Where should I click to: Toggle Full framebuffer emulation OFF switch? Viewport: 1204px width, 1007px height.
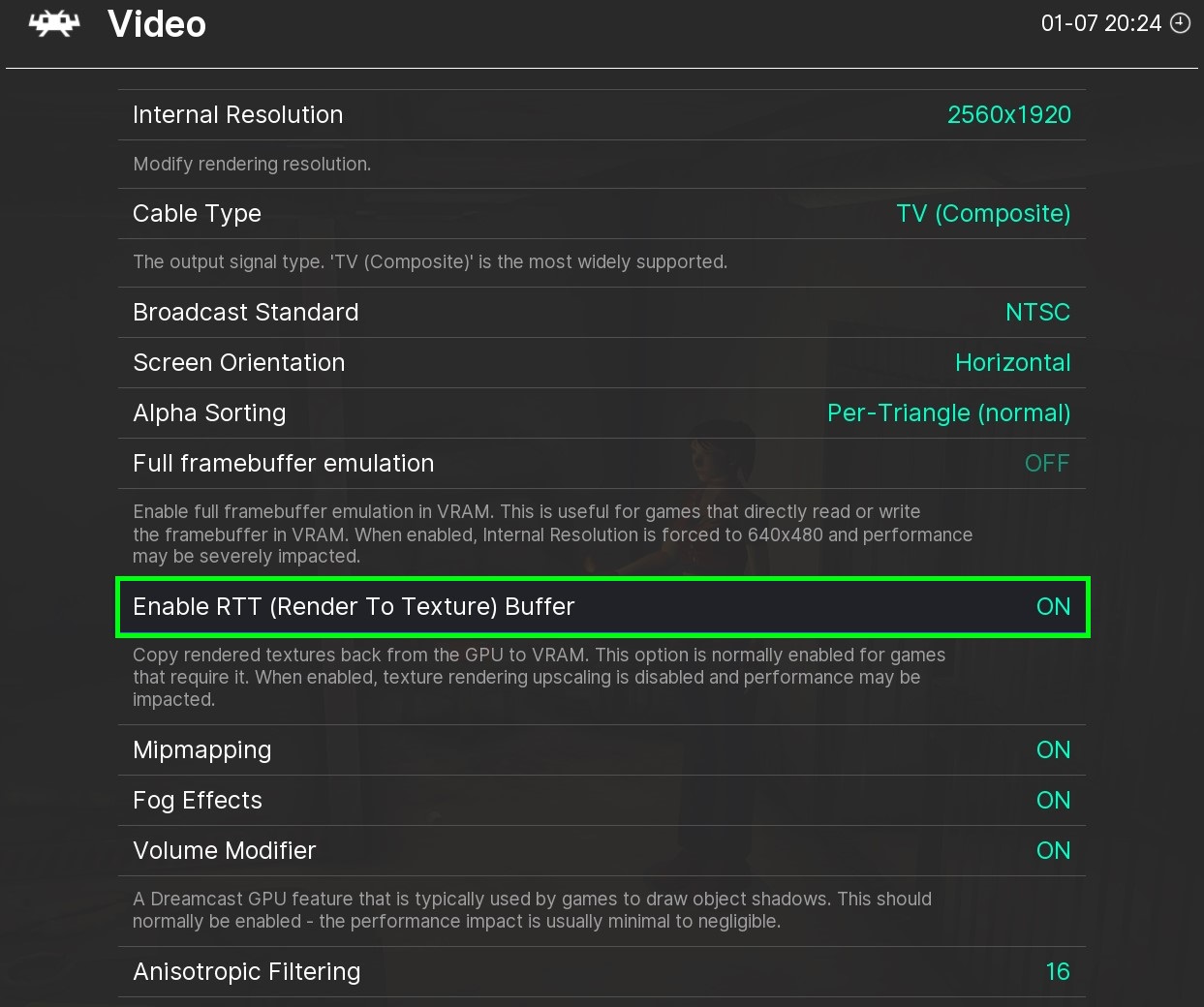[1046, 464]
